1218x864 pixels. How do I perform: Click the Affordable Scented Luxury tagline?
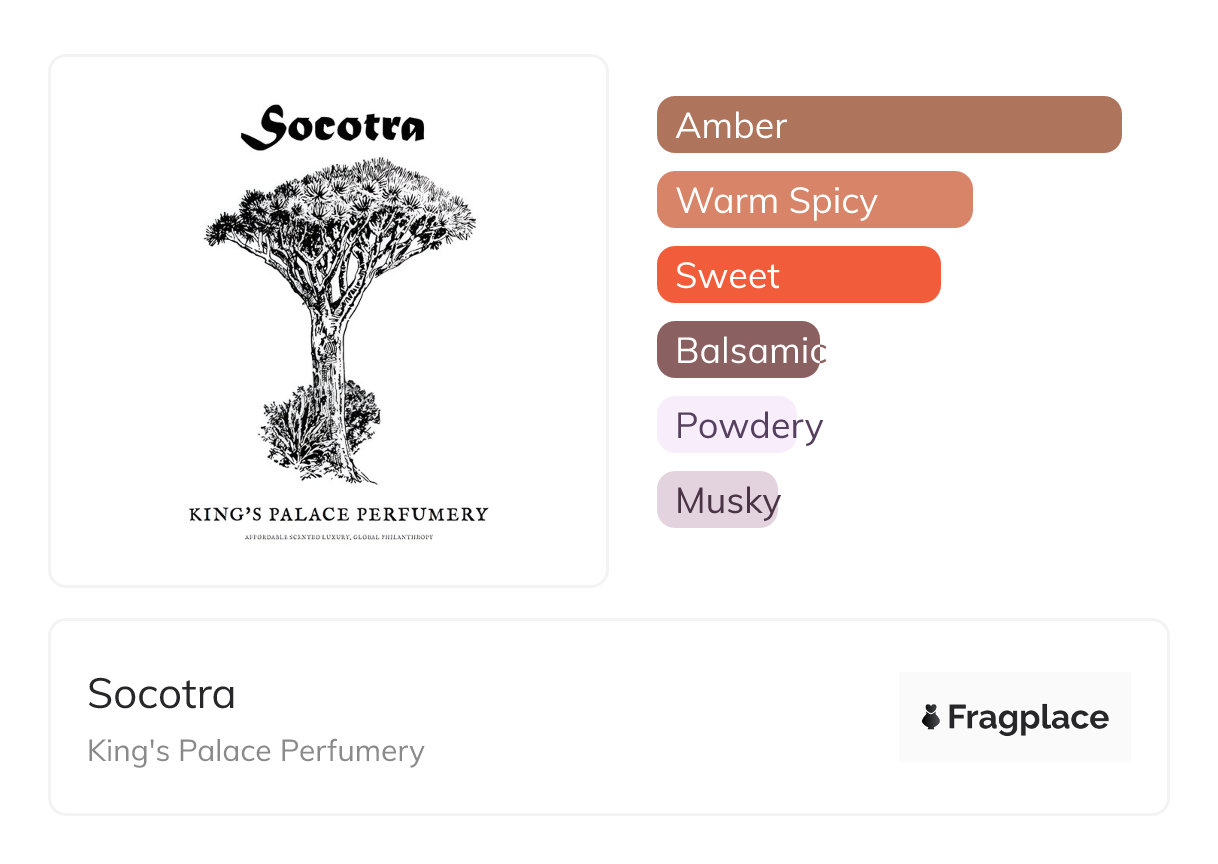click(x=338, y=538)
